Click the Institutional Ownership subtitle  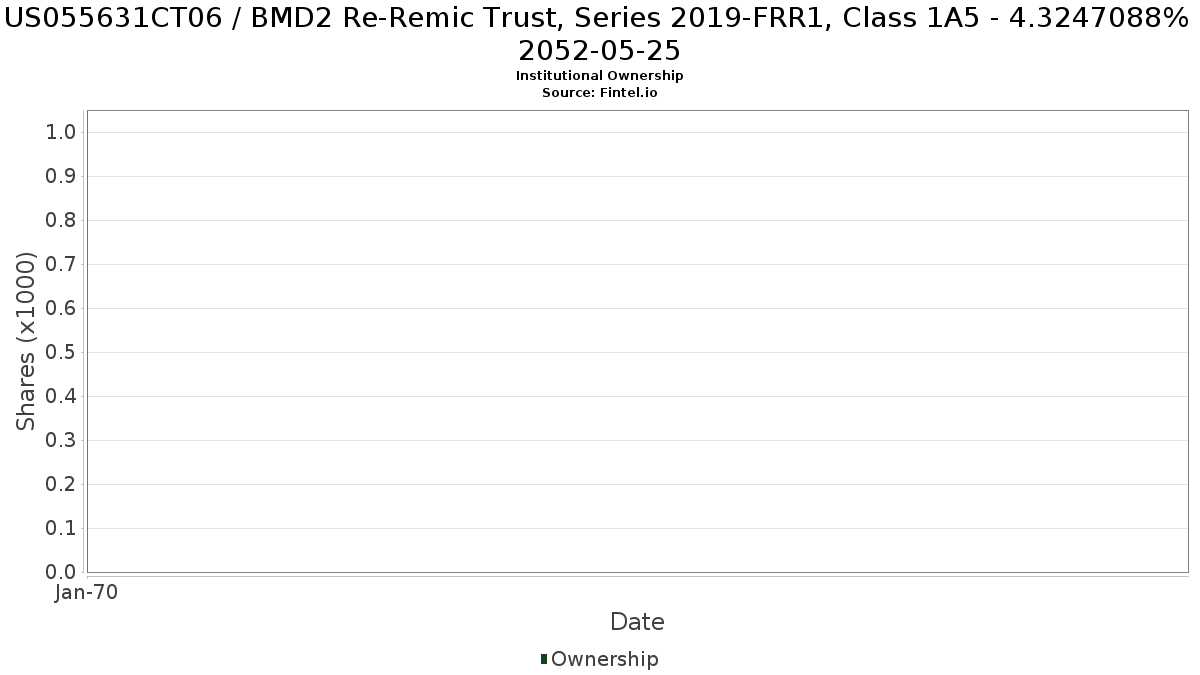(600, 76)
